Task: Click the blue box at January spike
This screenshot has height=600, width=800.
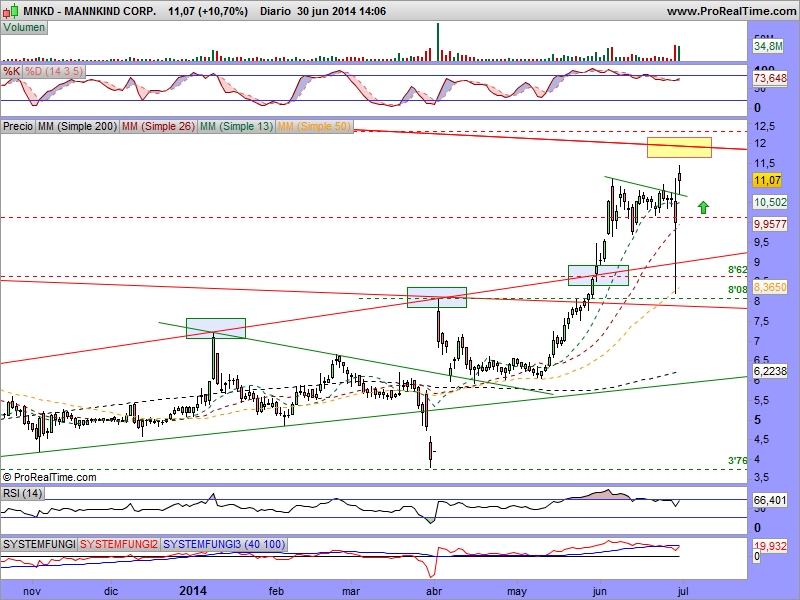Action: coord(216,328)
